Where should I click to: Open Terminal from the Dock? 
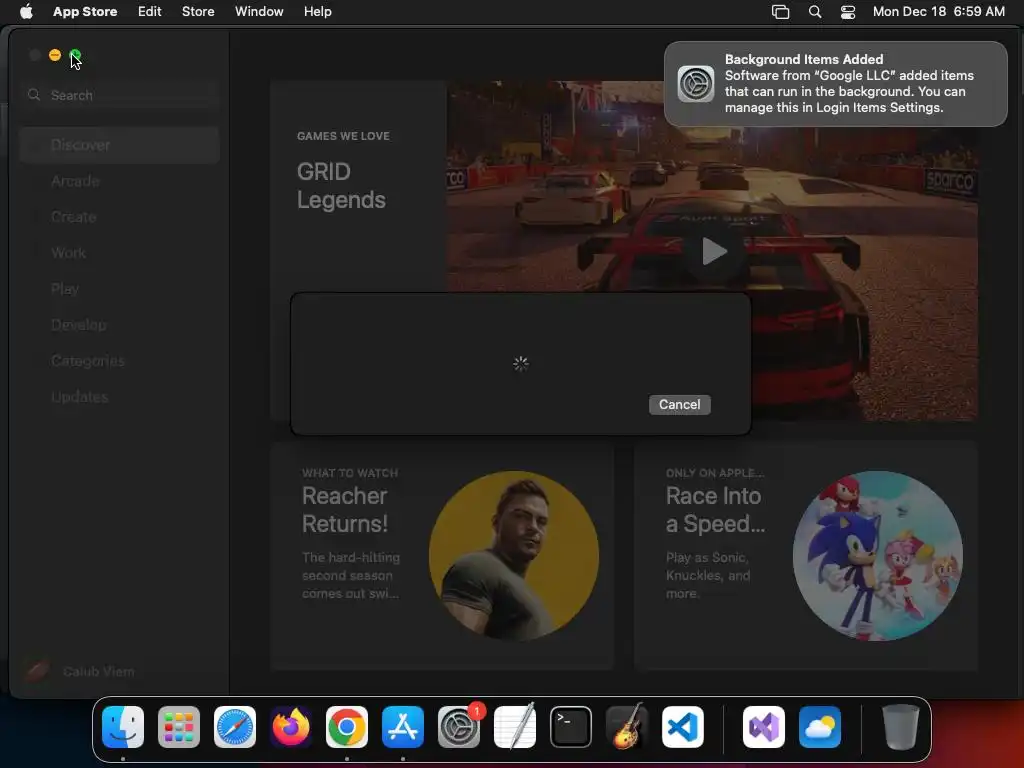click(x=571, y=727)
